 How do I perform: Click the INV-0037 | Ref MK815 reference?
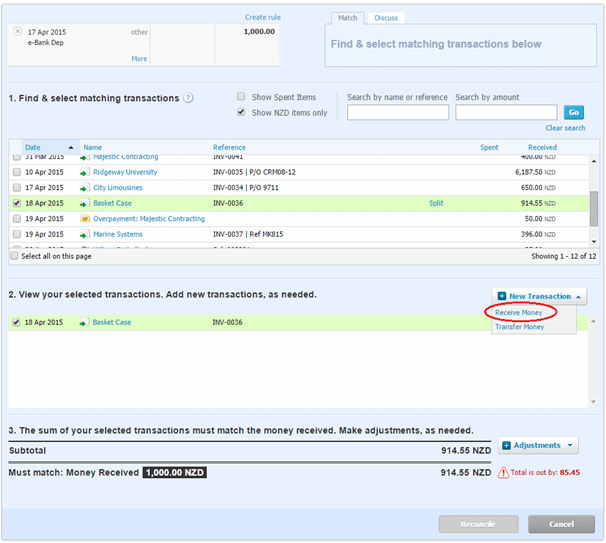tap(248, 234)
